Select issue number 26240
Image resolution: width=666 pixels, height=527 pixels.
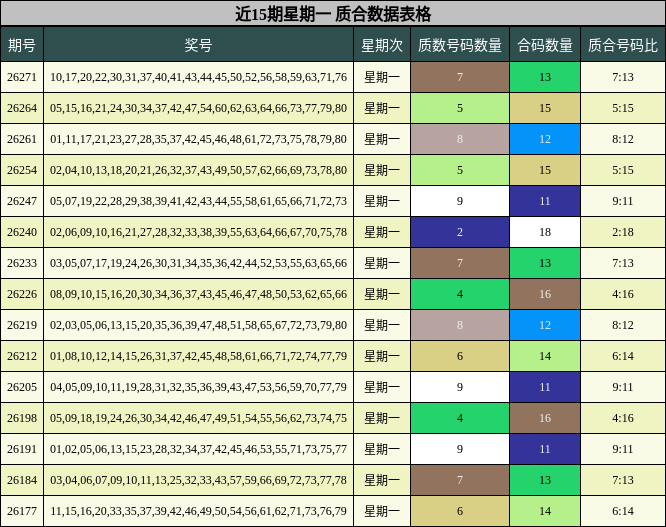[x=22, y=232]
